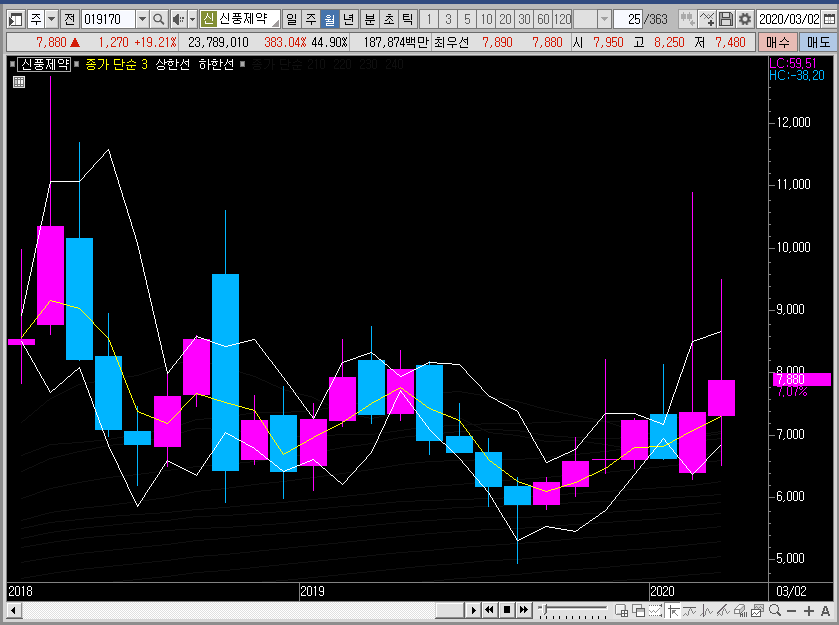Viewport: 839px width, 625px height.
Task: Click the 종가 단순 3 indicator legend
Action: tap(116, 65)
